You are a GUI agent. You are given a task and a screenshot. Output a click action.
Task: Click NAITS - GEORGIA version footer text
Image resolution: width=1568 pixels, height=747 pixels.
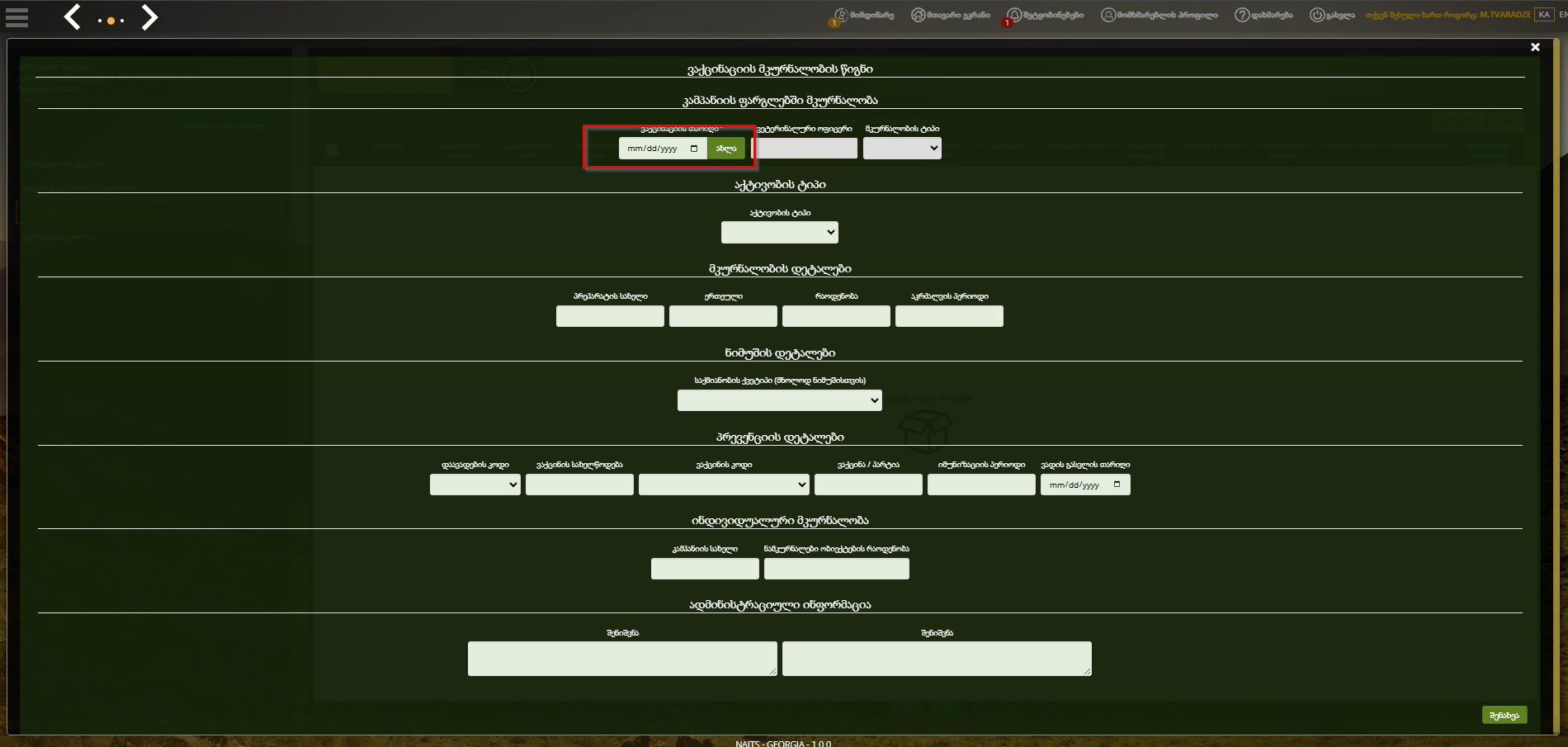point(783,743)
